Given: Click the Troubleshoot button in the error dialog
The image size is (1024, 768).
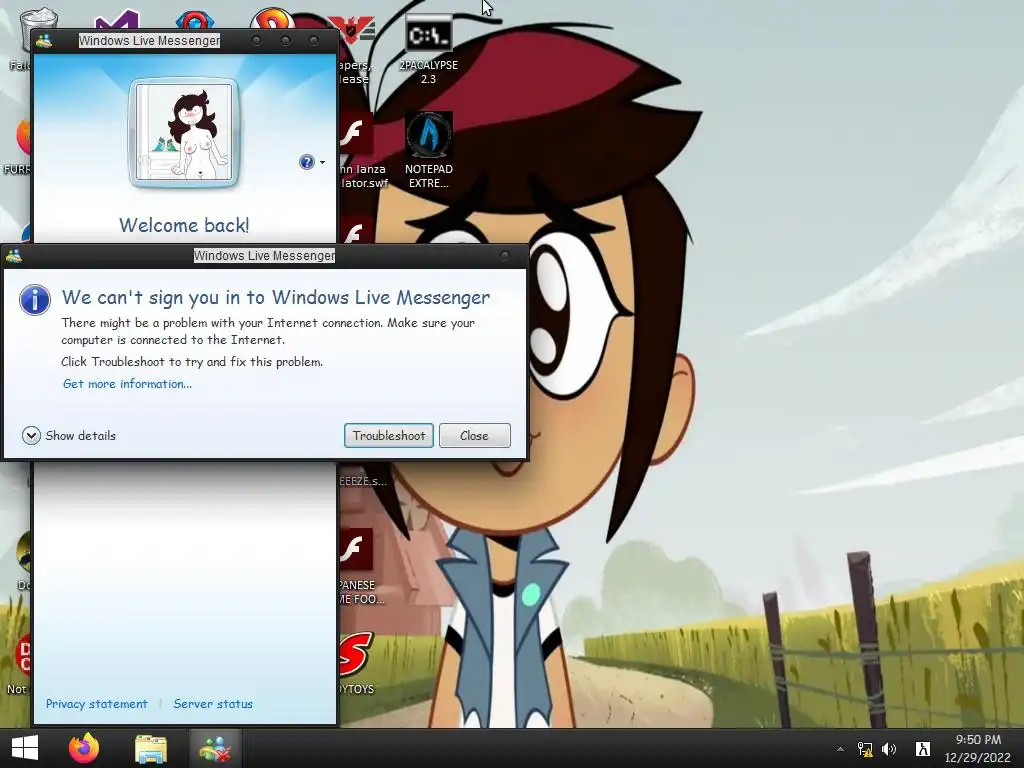Looking at the screenshot, I should click(389, 436).
